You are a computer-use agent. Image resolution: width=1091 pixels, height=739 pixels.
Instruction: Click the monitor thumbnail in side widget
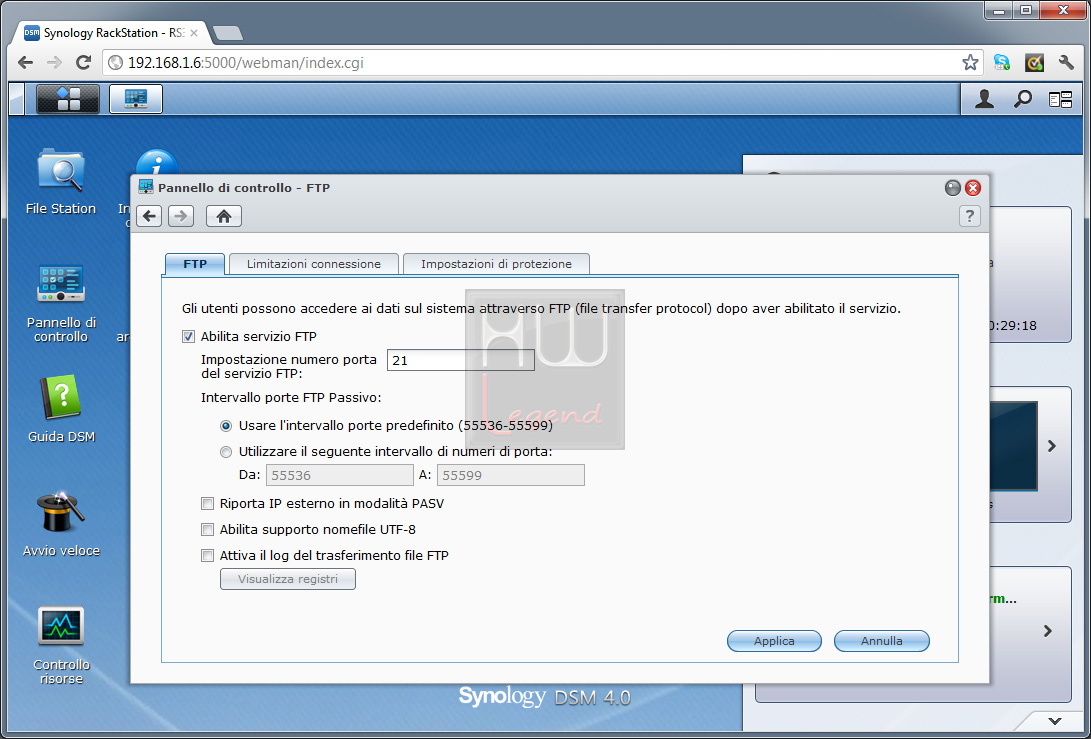click(1014, 446)
